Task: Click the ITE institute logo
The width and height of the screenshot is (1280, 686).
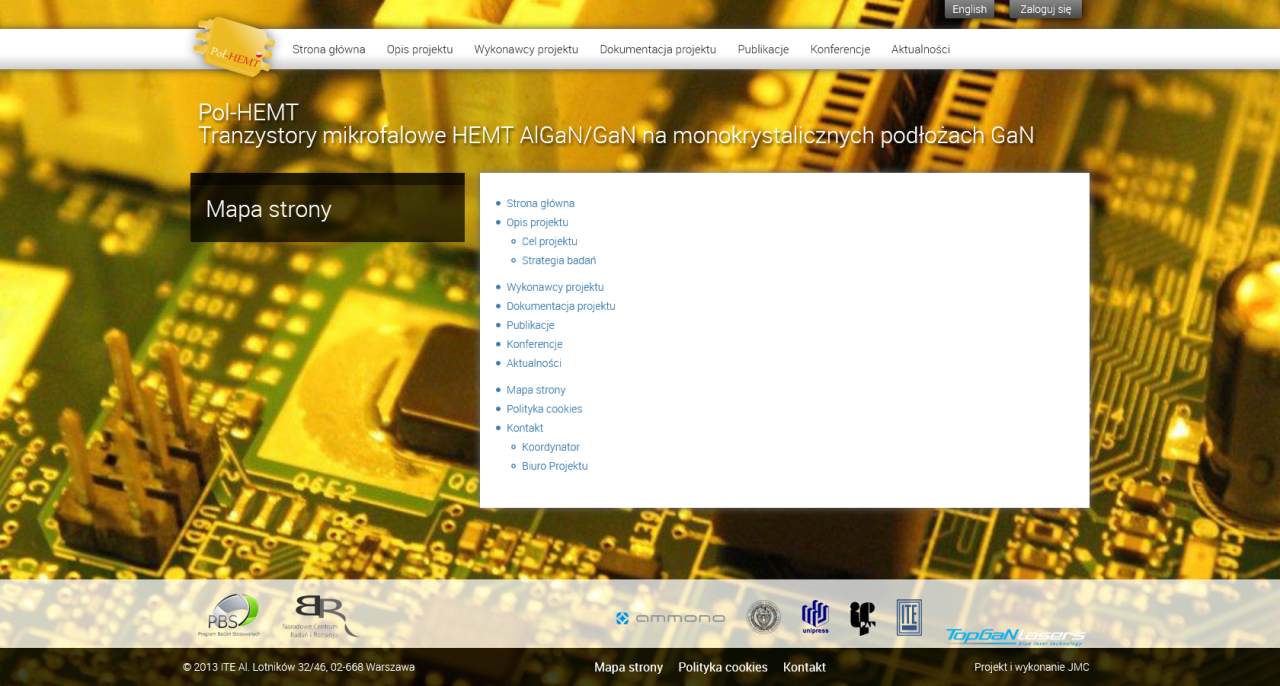Action: tap(909, 617)
